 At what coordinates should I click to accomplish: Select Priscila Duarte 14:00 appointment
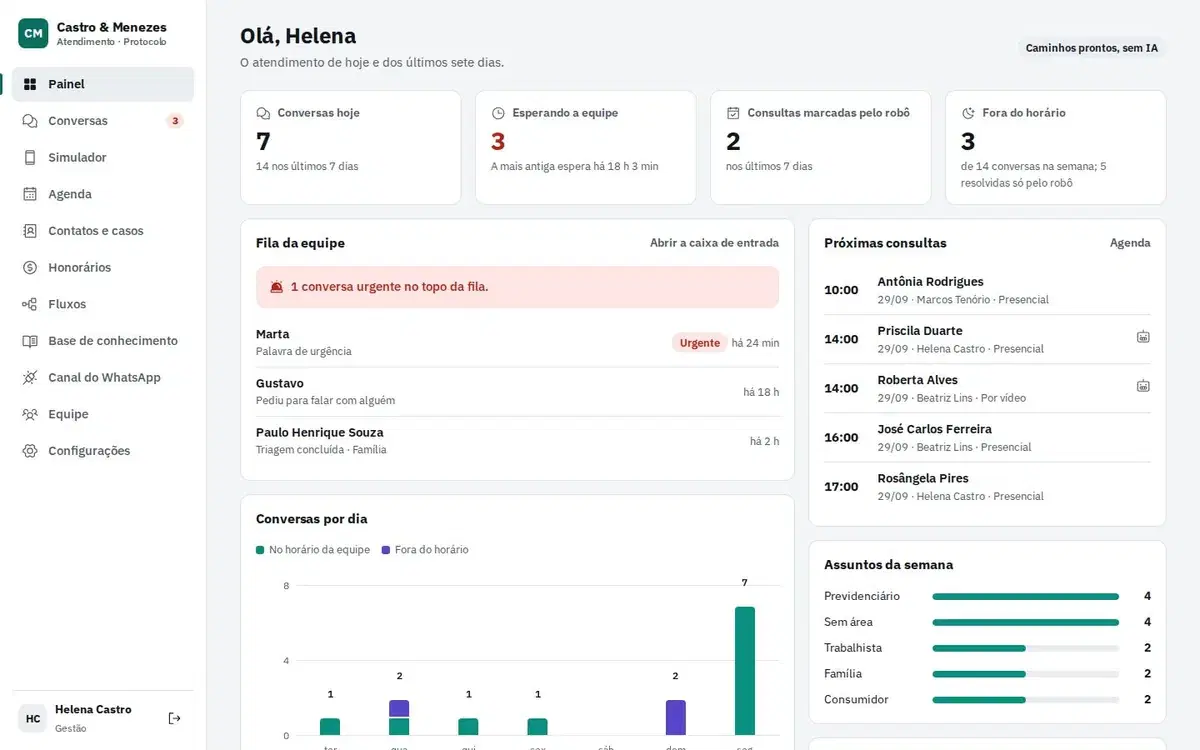click(987, 339)
